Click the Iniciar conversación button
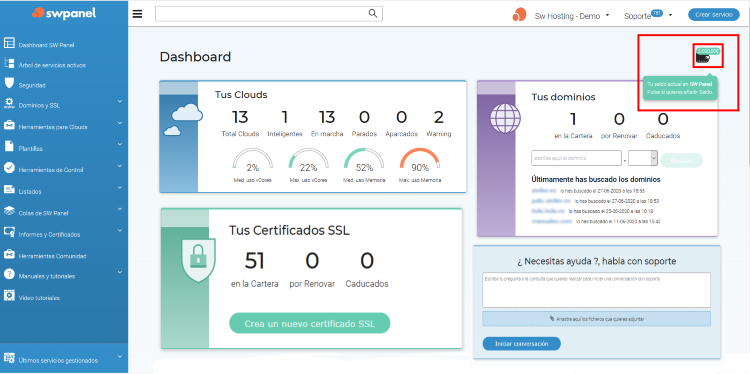750x374 pixels. pos(521,343)
